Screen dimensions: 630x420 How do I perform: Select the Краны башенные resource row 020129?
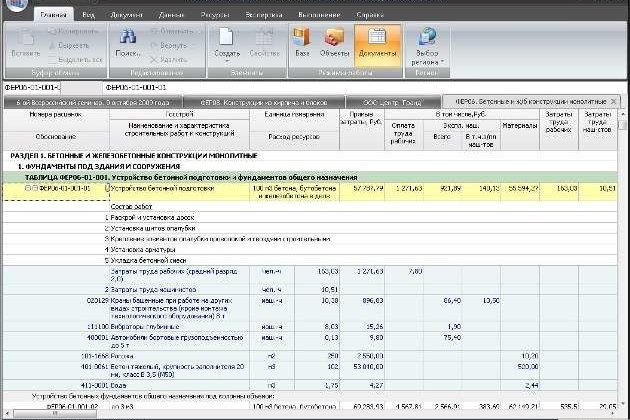[311, 308]
